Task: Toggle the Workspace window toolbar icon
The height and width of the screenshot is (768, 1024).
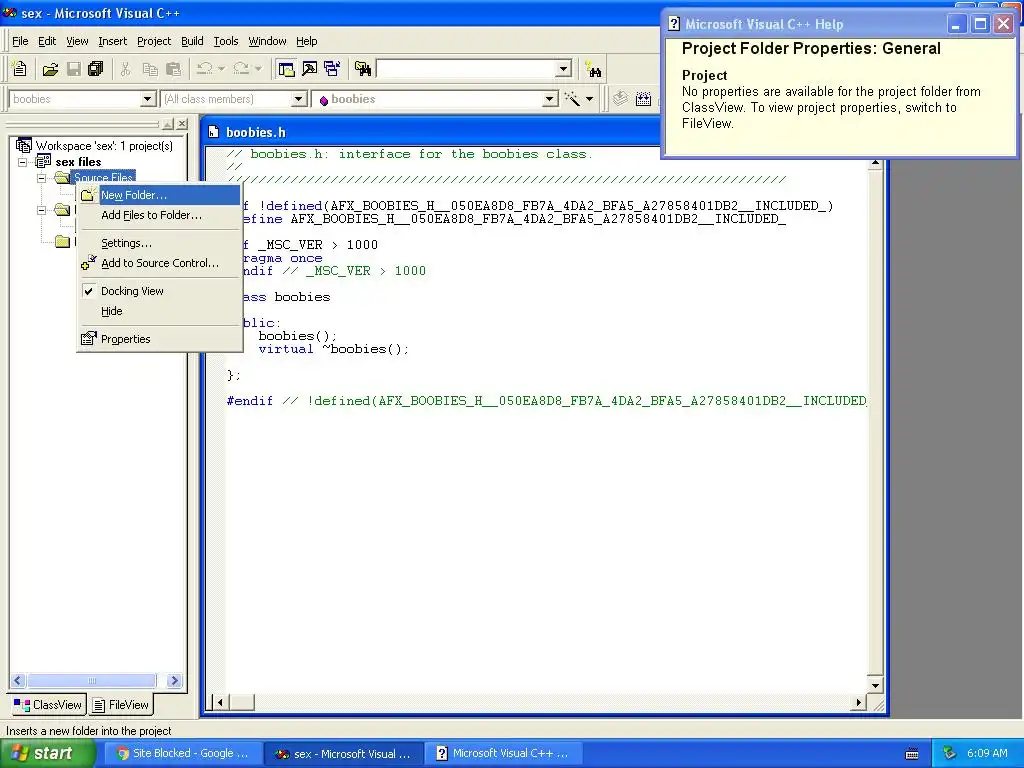Action: pyautogui.click(x=286, y=69)
